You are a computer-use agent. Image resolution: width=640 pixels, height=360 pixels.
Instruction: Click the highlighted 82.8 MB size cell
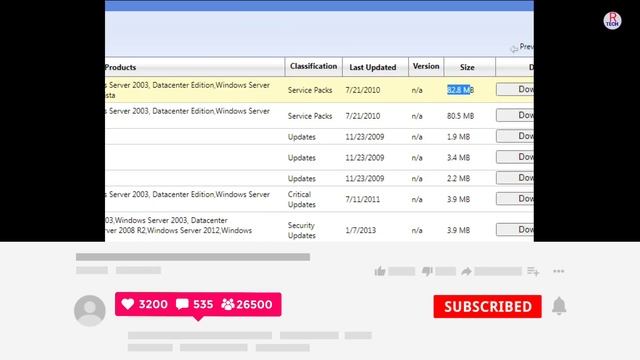tap(460, 90)
